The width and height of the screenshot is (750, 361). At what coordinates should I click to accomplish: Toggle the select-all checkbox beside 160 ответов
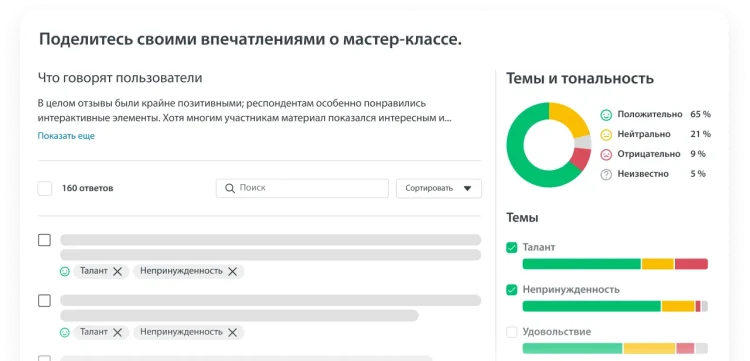coord(45,188)
